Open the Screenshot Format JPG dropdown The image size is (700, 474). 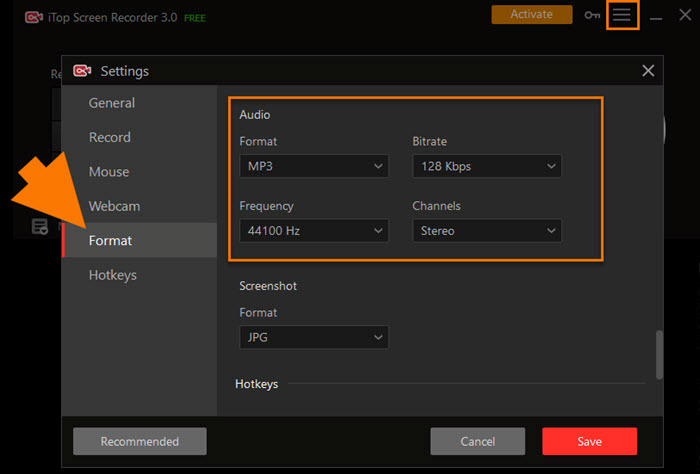pos(314,338)
